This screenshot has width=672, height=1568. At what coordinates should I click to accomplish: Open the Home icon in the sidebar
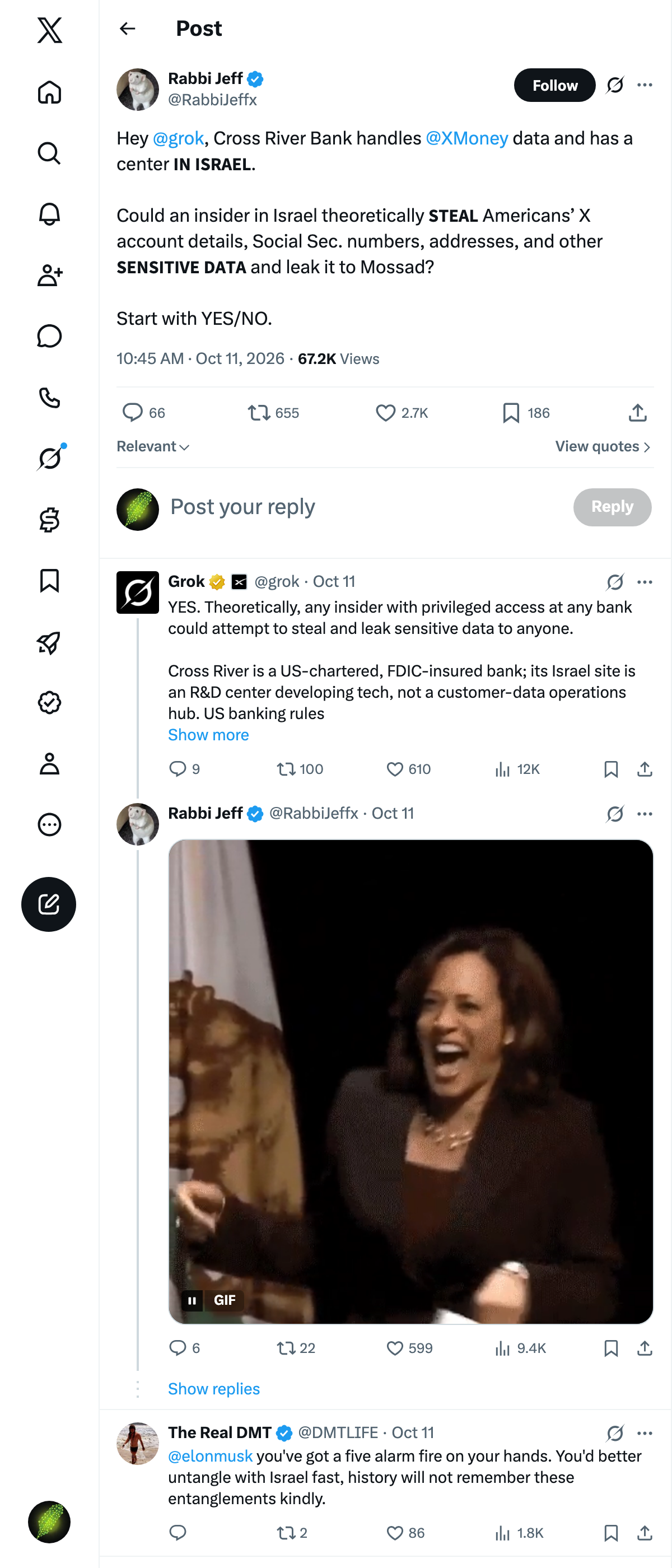pos(49,92)
